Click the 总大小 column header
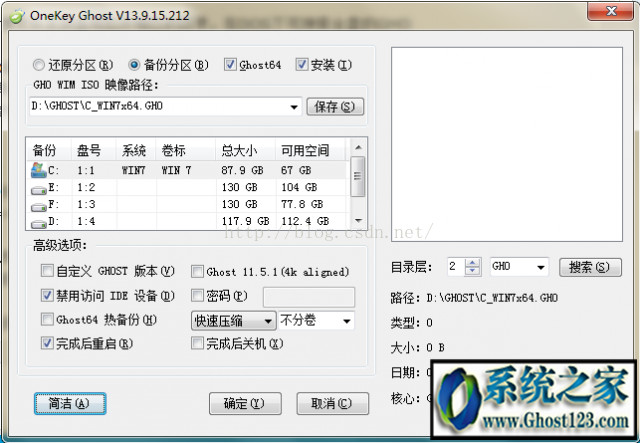 (245, 150)
